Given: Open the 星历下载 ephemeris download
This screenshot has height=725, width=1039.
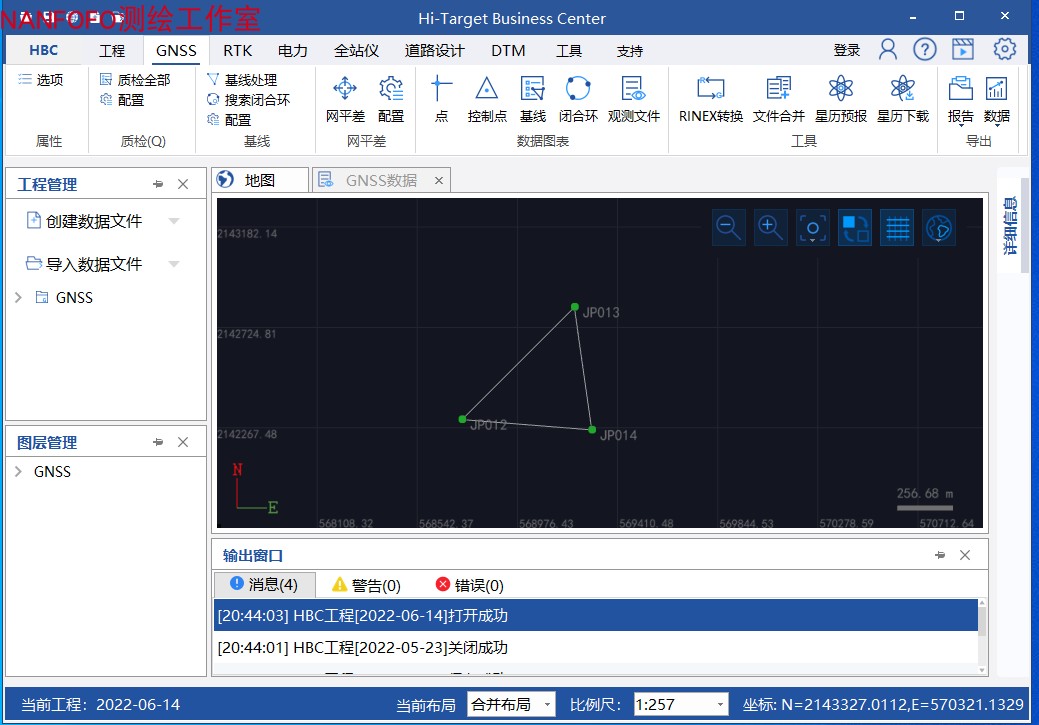Looking at the screenshot, I should 902,99.
